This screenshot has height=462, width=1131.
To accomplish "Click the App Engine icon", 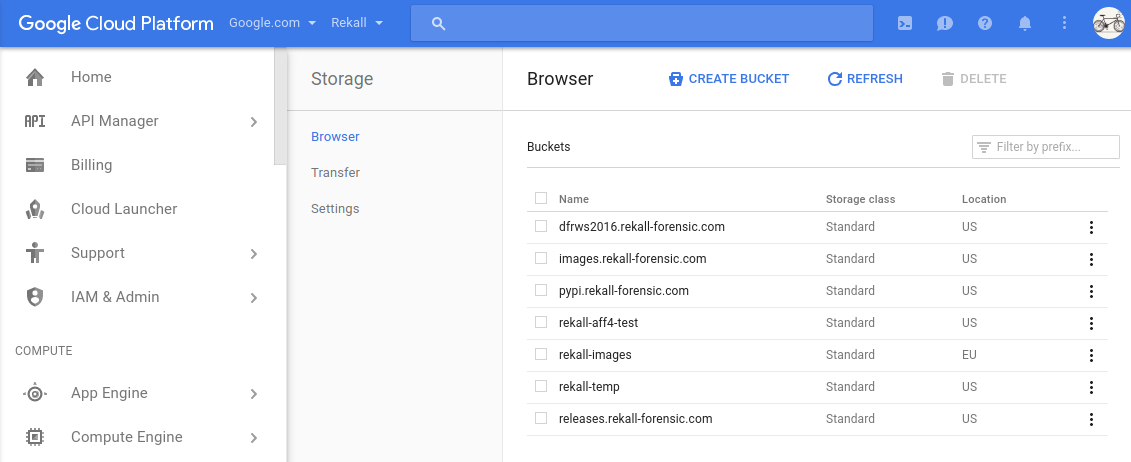I will click(35, 394).
